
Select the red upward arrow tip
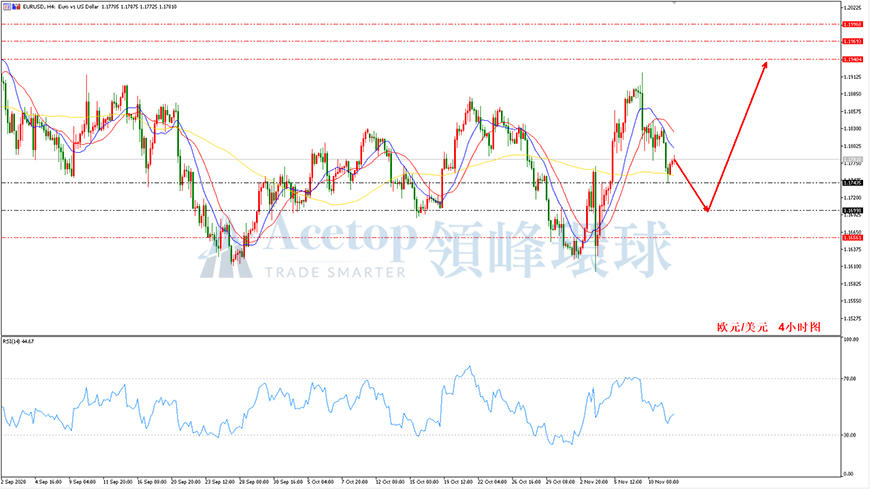coord(765,64)
